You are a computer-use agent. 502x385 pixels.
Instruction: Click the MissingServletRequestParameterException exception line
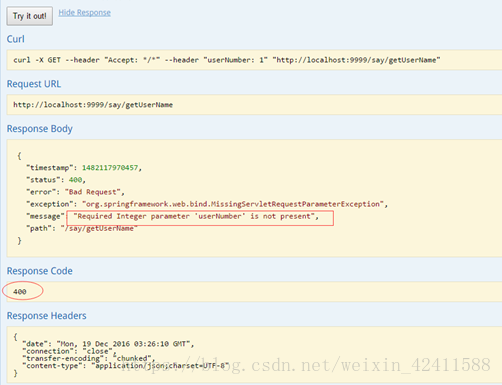[x=207, y=204]
